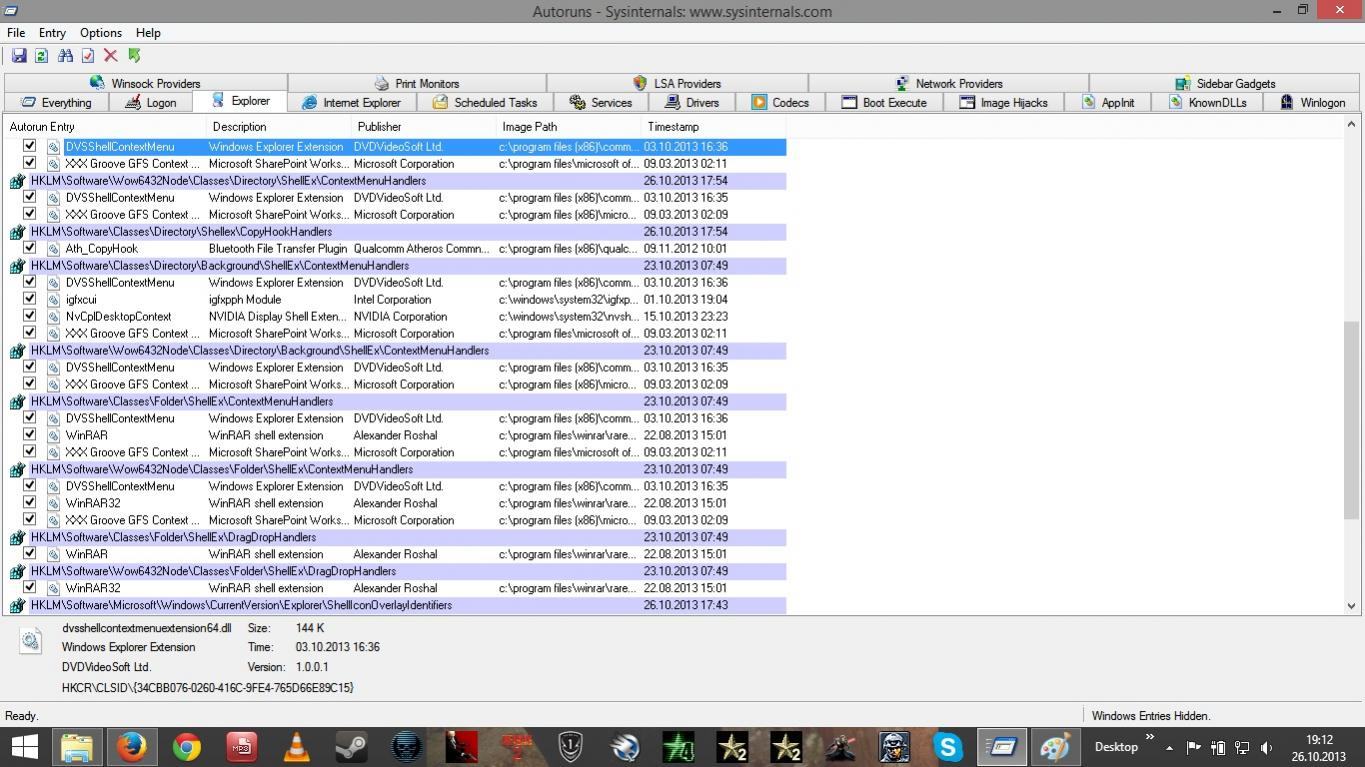The image size is (1365, 767).
Task: Open entry Properties via the checkmark document icon
Action: point(88,56)
